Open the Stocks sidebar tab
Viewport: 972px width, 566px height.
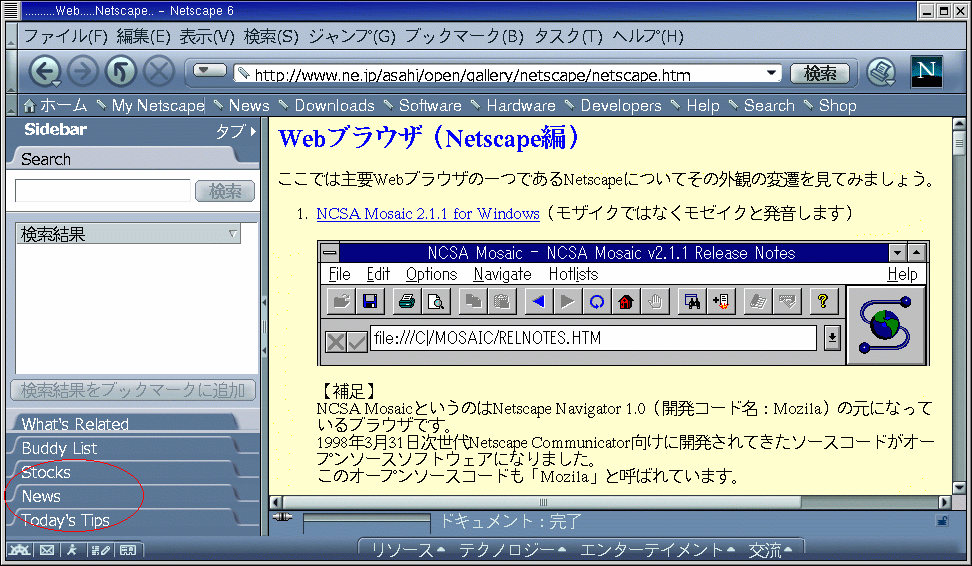tap(124, 472)
